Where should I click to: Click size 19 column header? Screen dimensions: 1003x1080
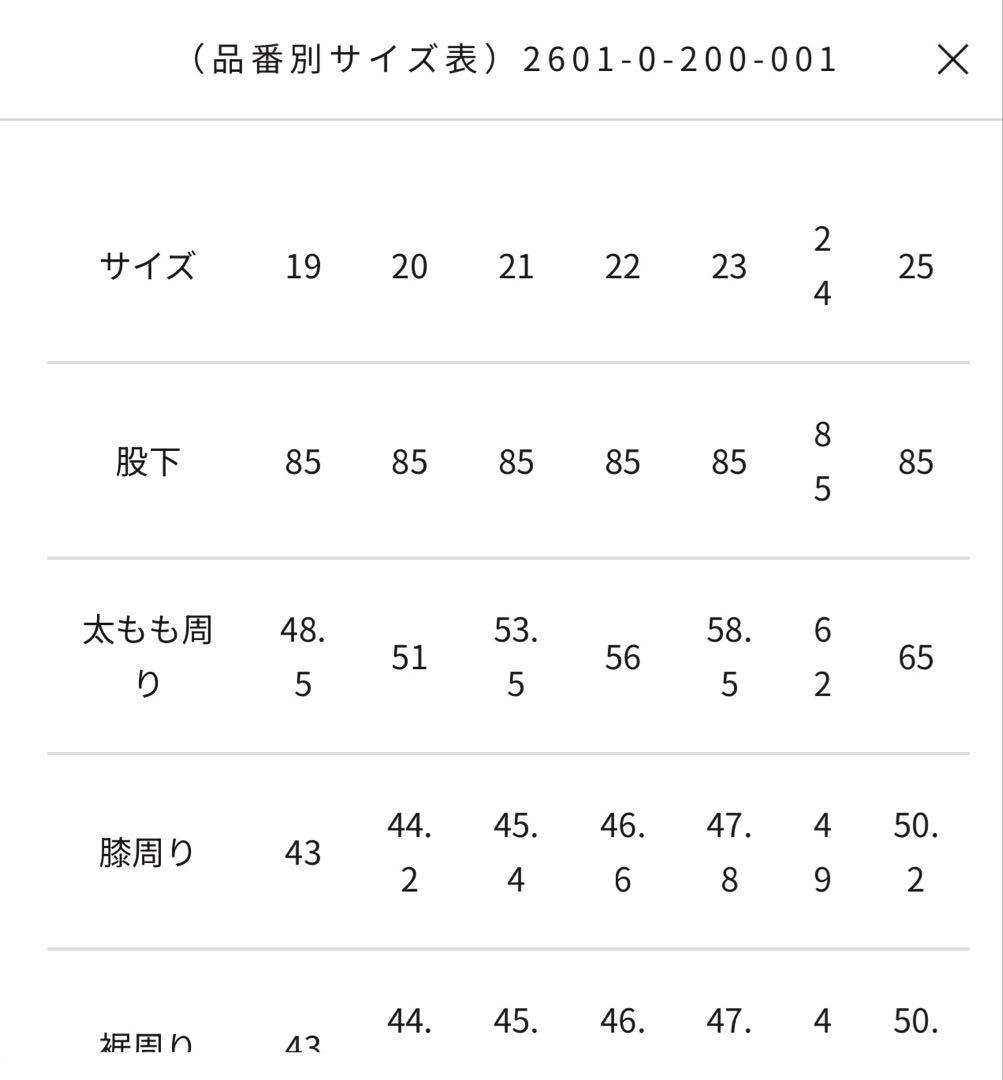[x=304, y=267]
